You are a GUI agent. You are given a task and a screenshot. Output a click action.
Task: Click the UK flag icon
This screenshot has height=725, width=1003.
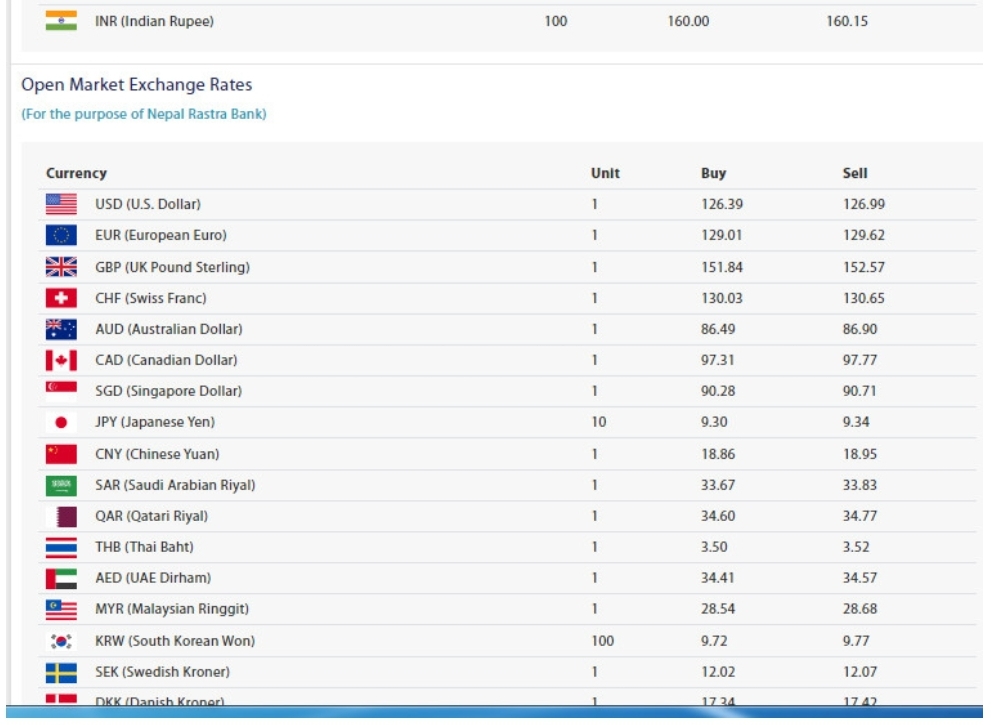(x=61, y=267)
